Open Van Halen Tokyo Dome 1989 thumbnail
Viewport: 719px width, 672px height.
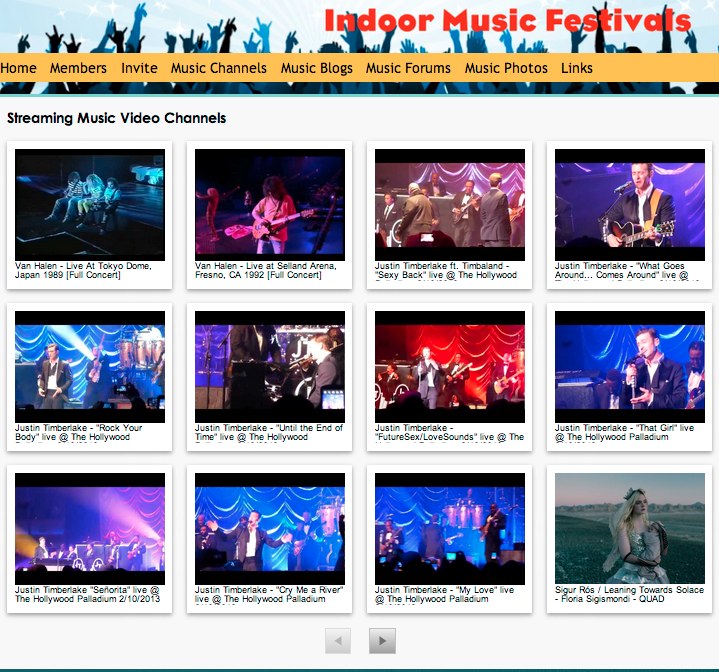pos(90,205)
